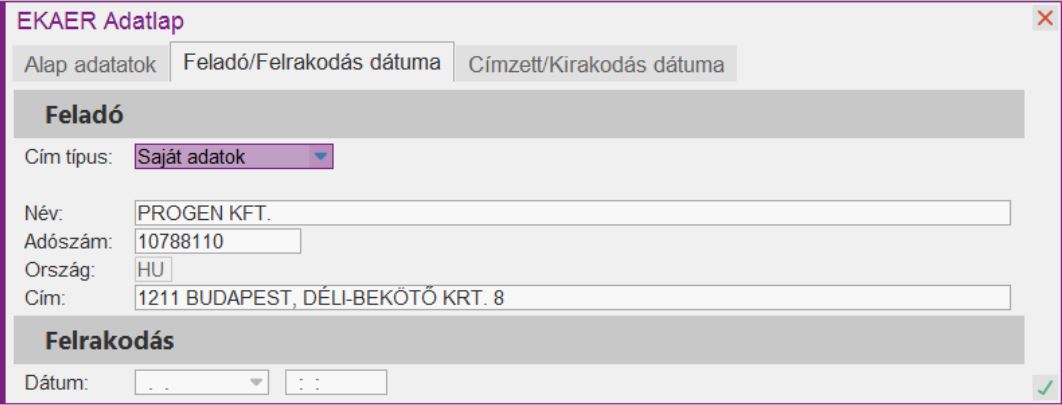Expand the Cím típus dropdown arrow
1062x405 pixels.
pyautogui.click(x=319, y=156)
